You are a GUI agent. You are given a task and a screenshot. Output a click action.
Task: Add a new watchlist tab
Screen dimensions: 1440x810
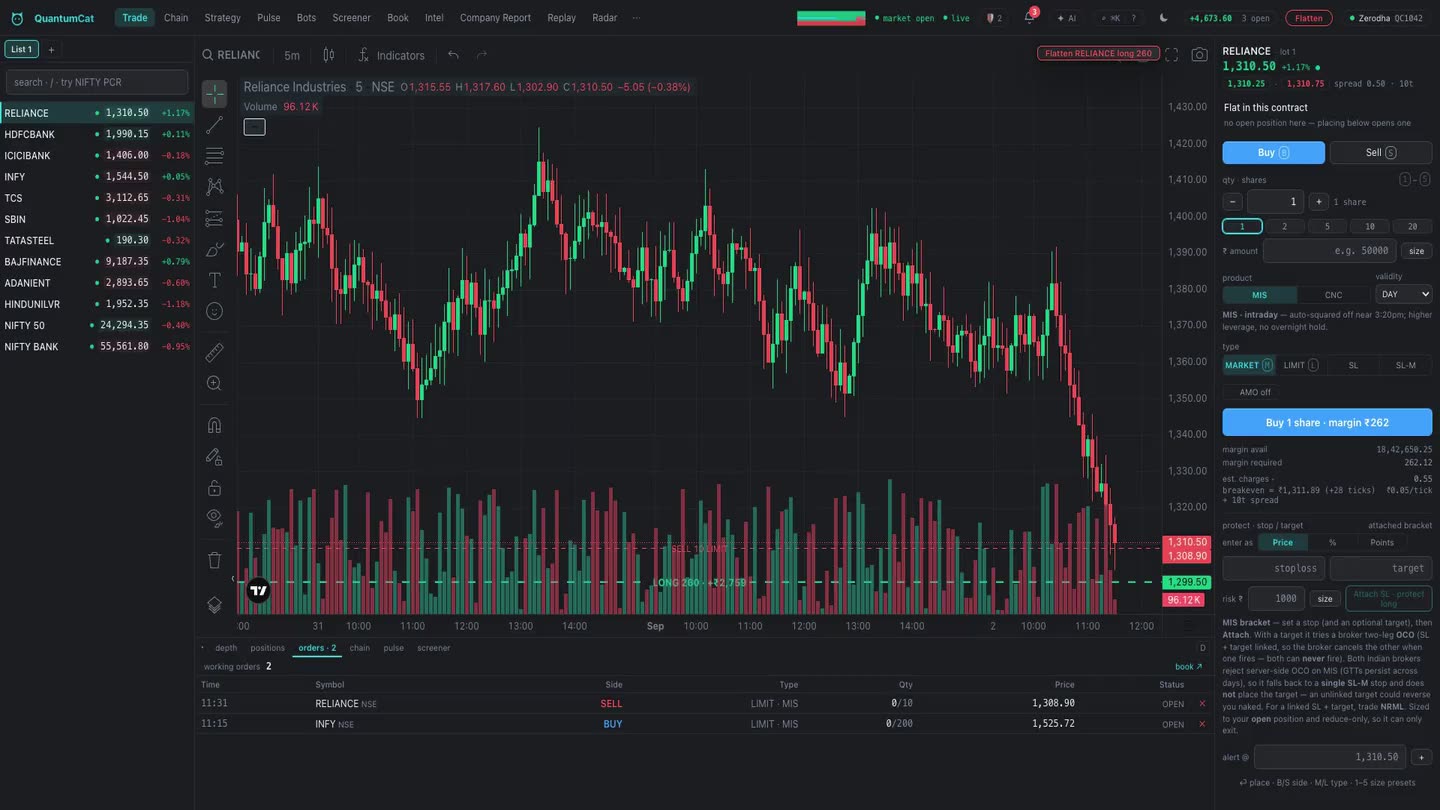pyautogui.click(x=51, y=49)
